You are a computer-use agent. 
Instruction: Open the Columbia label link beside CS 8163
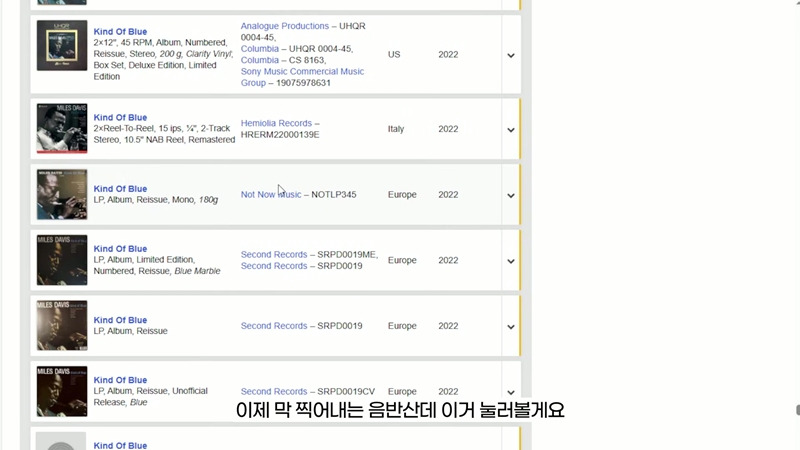(260, 60)
